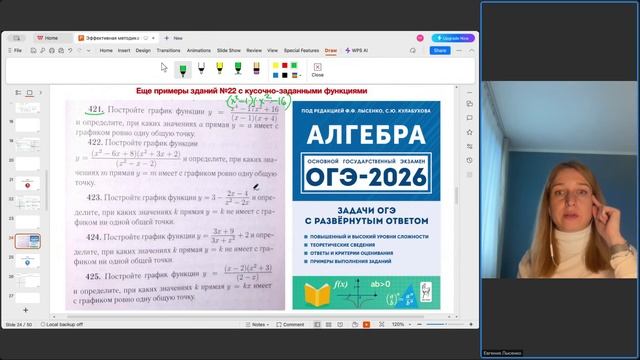Click the star icon in right sidebar

[x=469, y=132]
